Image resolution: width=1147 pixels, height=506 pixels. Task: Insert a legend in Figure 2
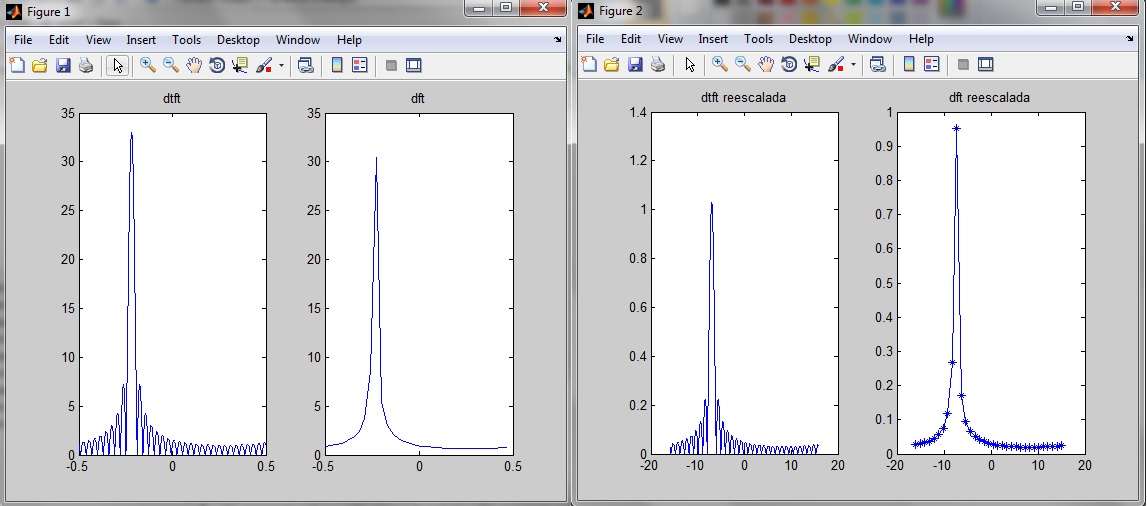pyautogui.click(x=932, y=65)
